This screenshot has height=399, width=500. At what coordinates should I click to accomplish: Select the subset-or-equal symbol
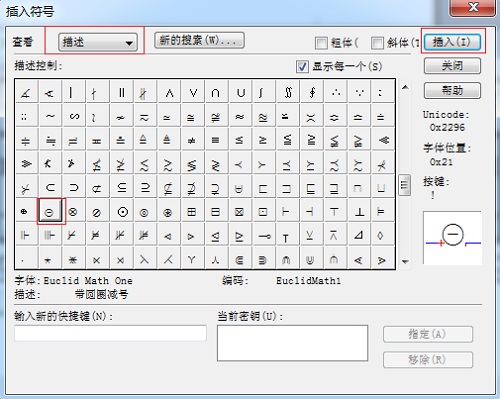122,188
